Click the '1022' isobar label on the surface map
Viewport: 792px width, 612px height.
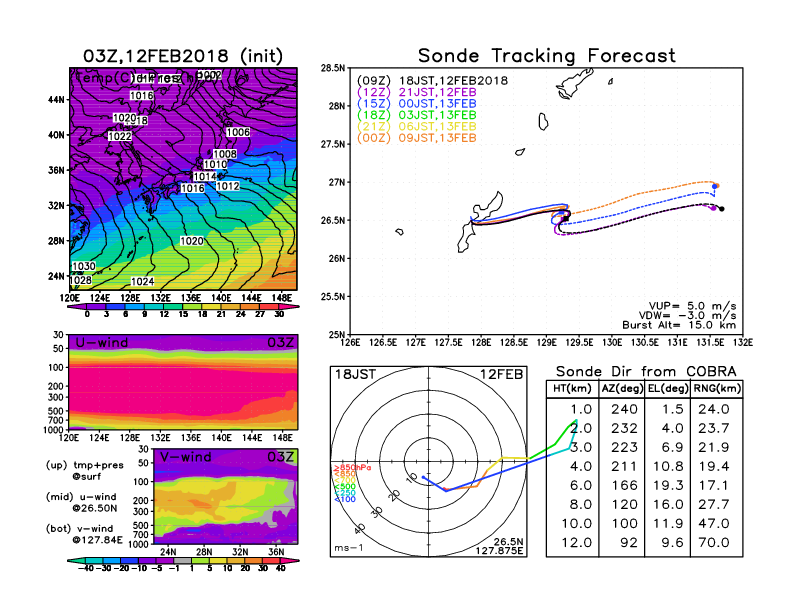click(x=120, y=136)
